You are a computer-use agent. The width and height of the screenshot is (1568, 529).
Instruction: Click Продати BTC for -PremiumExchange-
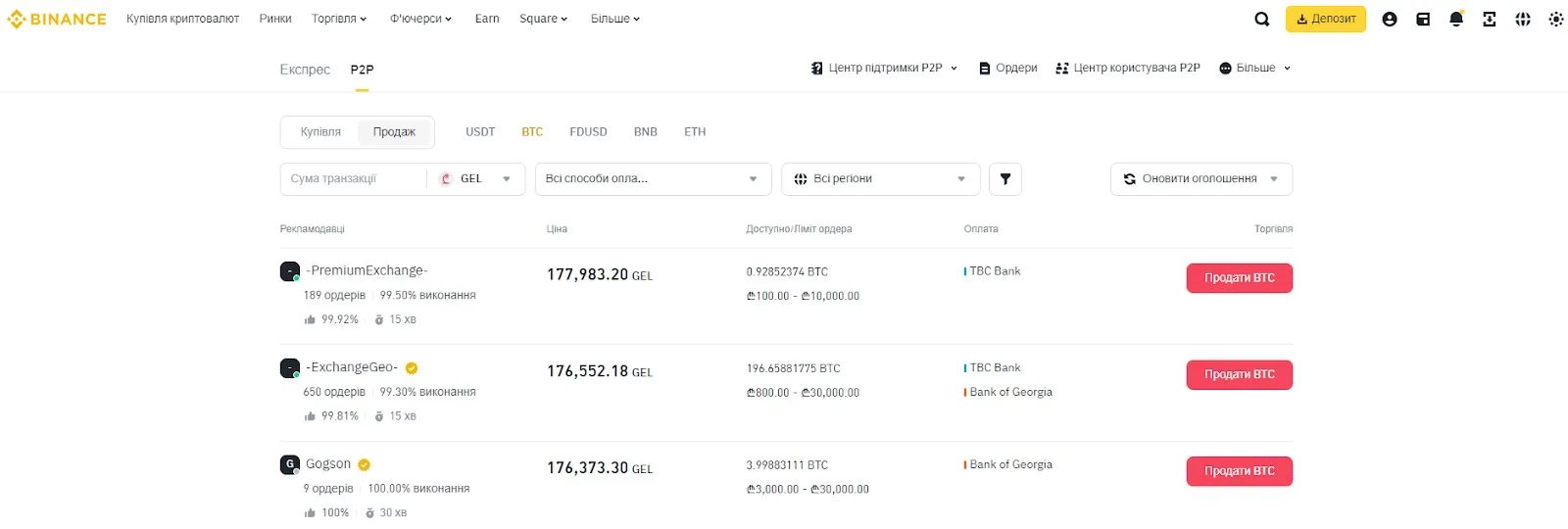(x=1239, y=278)
